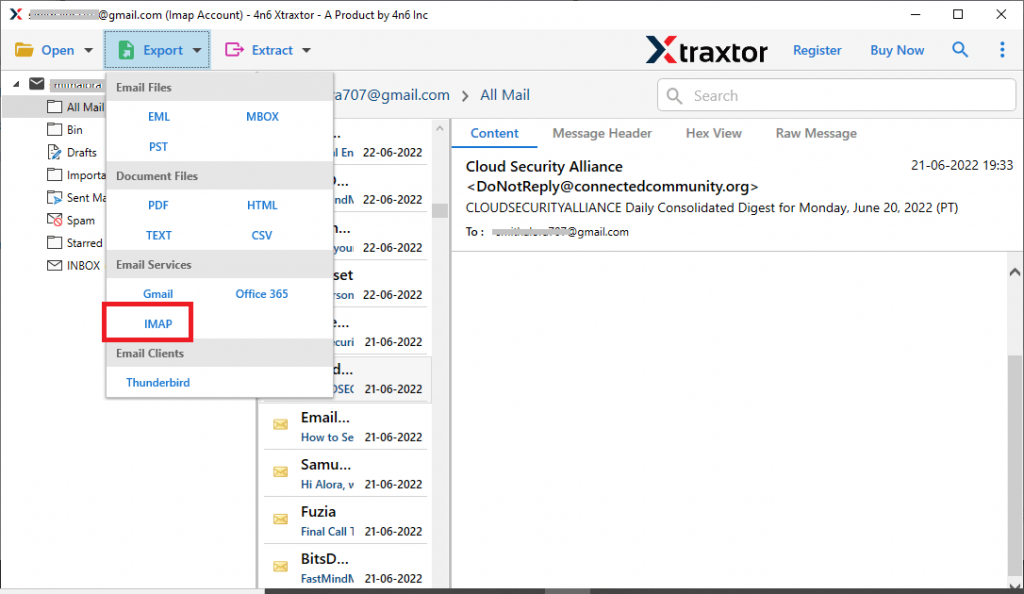Open search using the magnifier icon

coord(959,49)
